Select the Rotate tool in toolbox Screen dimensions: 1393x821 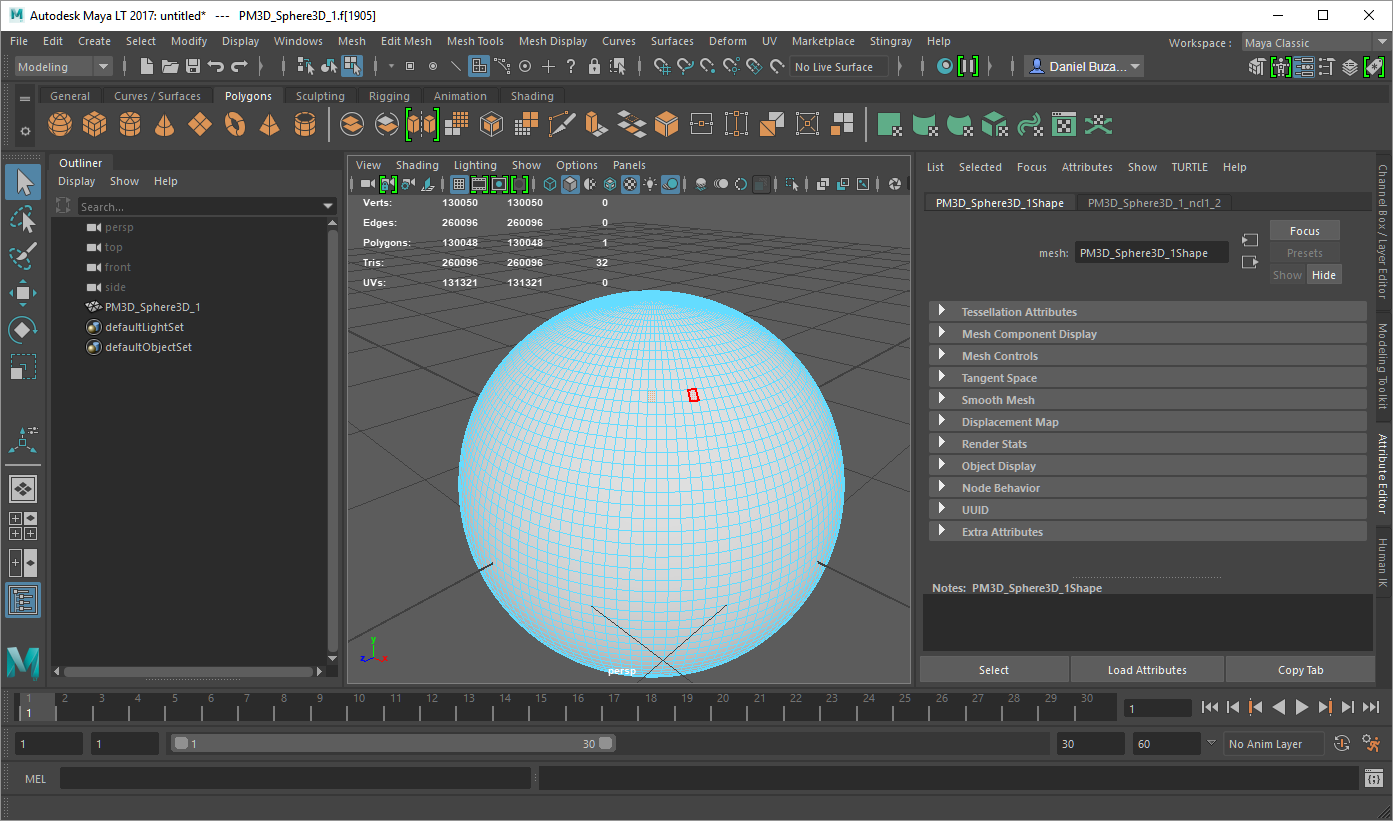23,330
